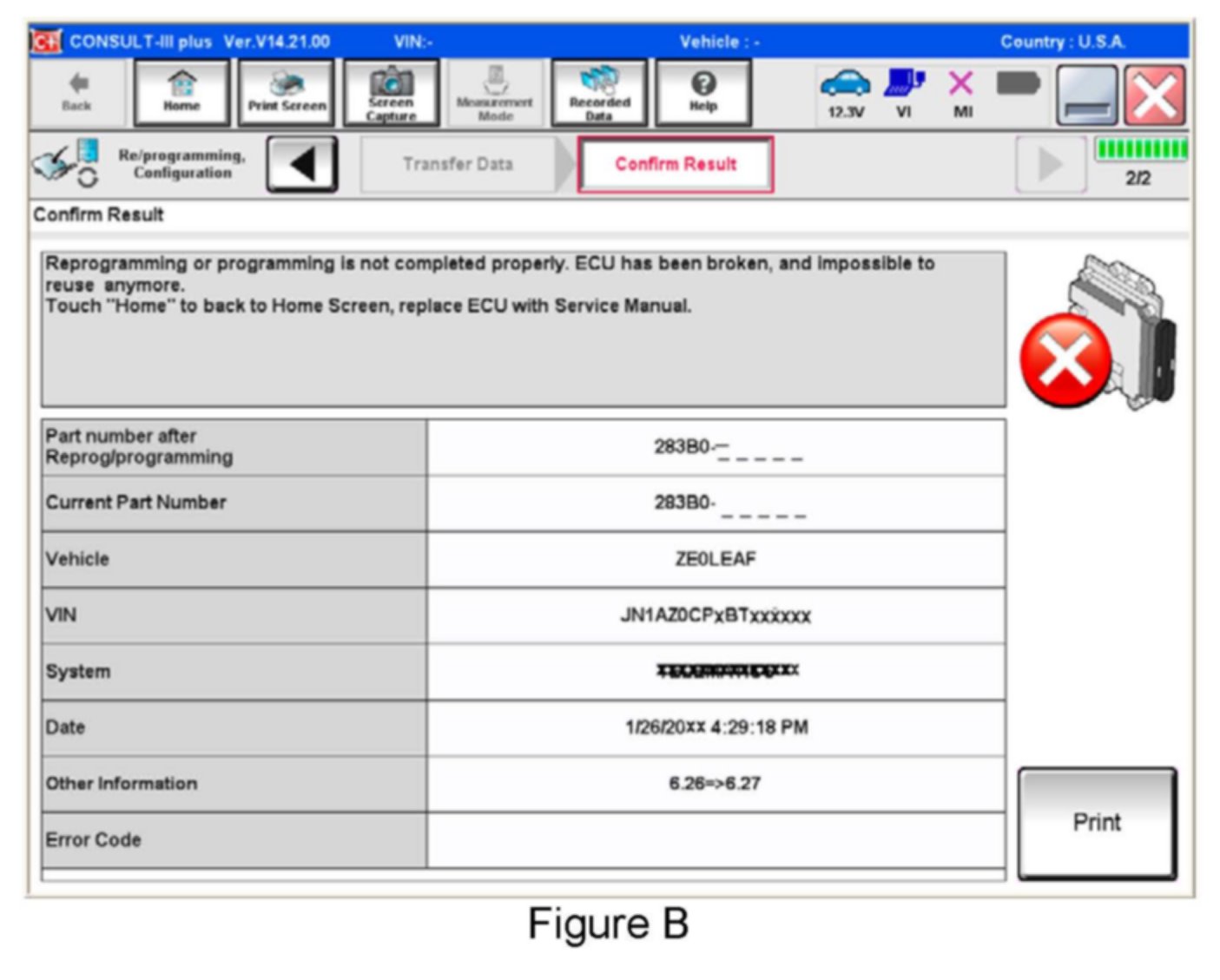Image resolution: width=1220 pixels, height=980 pixels.
Task: Click the grayed right-arrow next step button
Action: pos(1050,164)
